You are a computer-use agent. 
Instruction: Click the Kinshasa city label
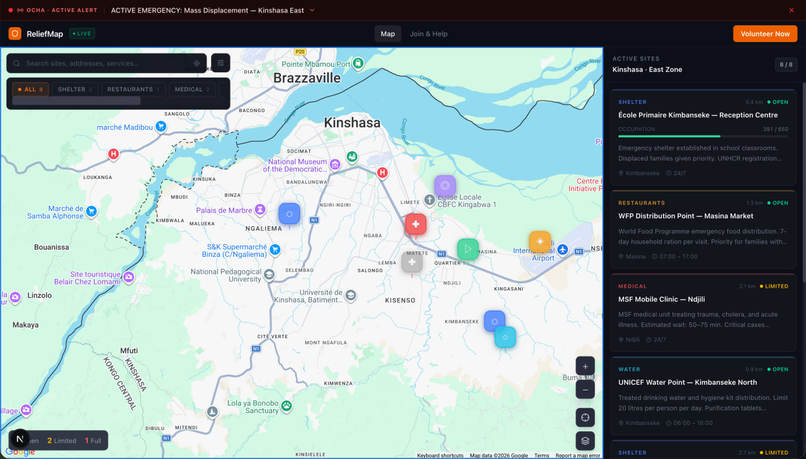click(x=352, y=122)
